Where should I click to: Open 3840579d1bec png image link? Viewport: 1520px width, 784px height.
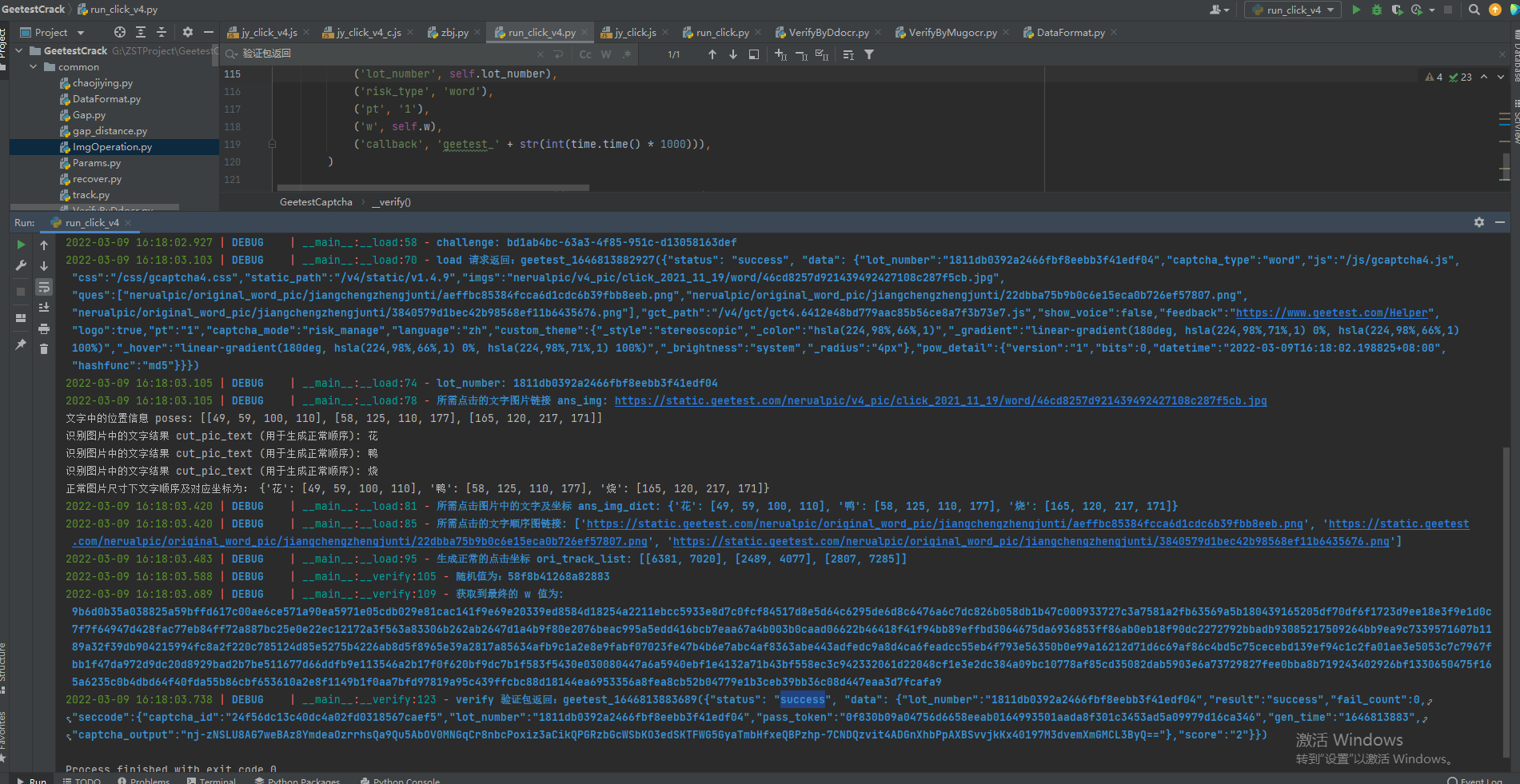click(1031, 542)
